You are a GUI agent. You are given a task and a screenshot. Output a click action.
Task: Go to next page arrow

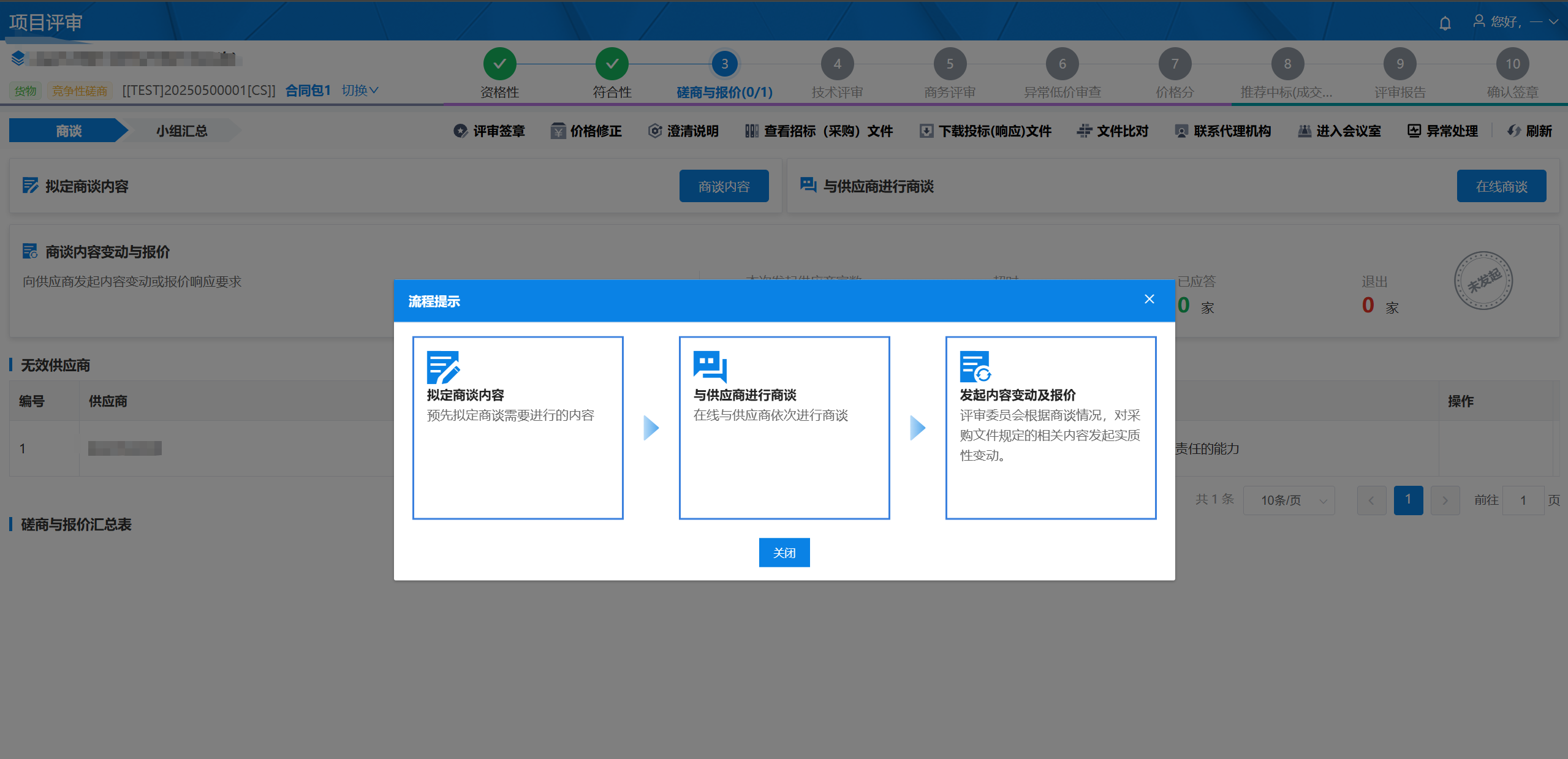pyautogui.click(x=1445, y=500)
